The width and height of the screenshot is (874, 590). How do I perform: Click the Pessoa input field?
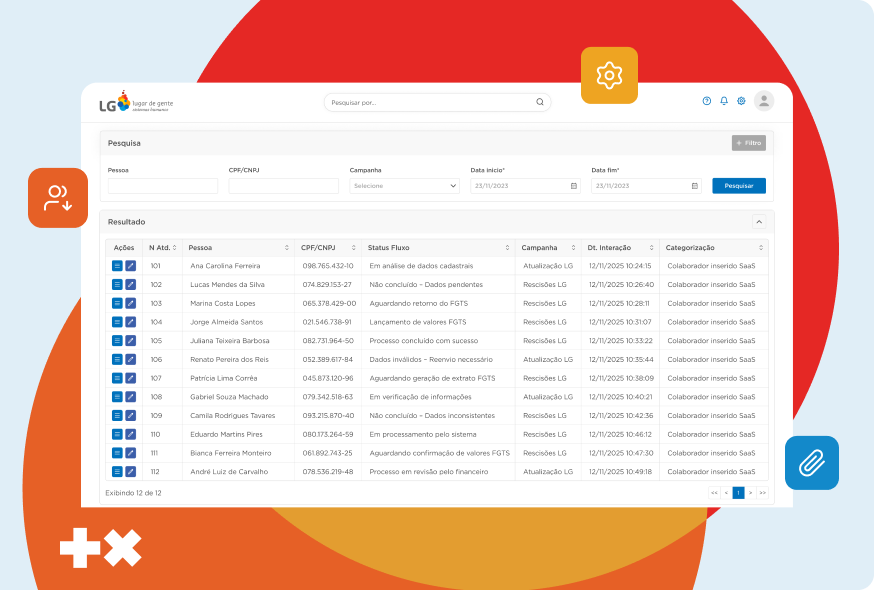(163, 186)
